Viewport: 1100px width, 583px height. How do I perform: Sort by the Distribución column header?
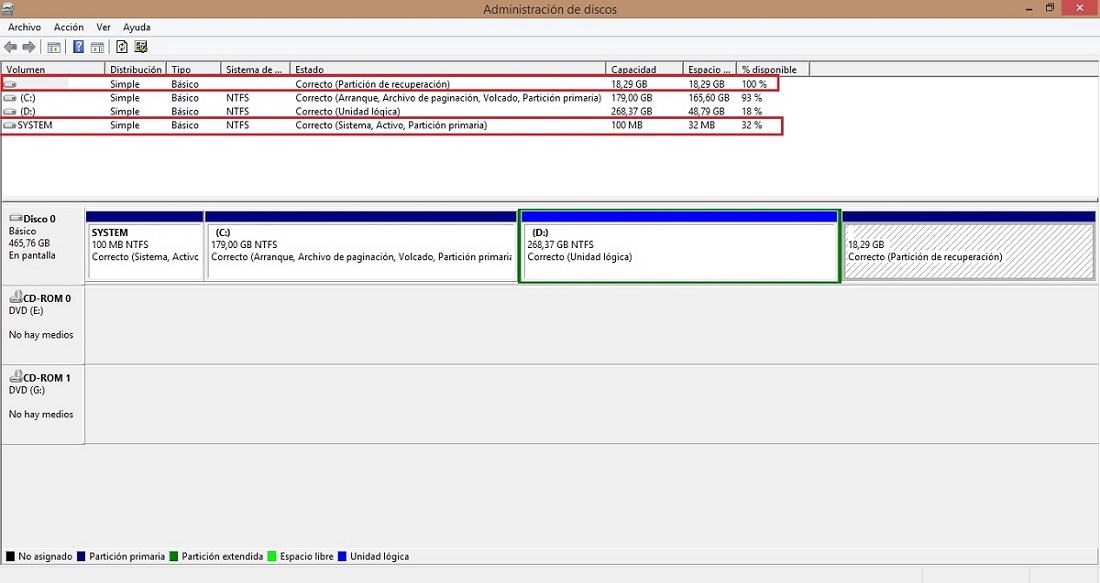[x=135, y=69]
